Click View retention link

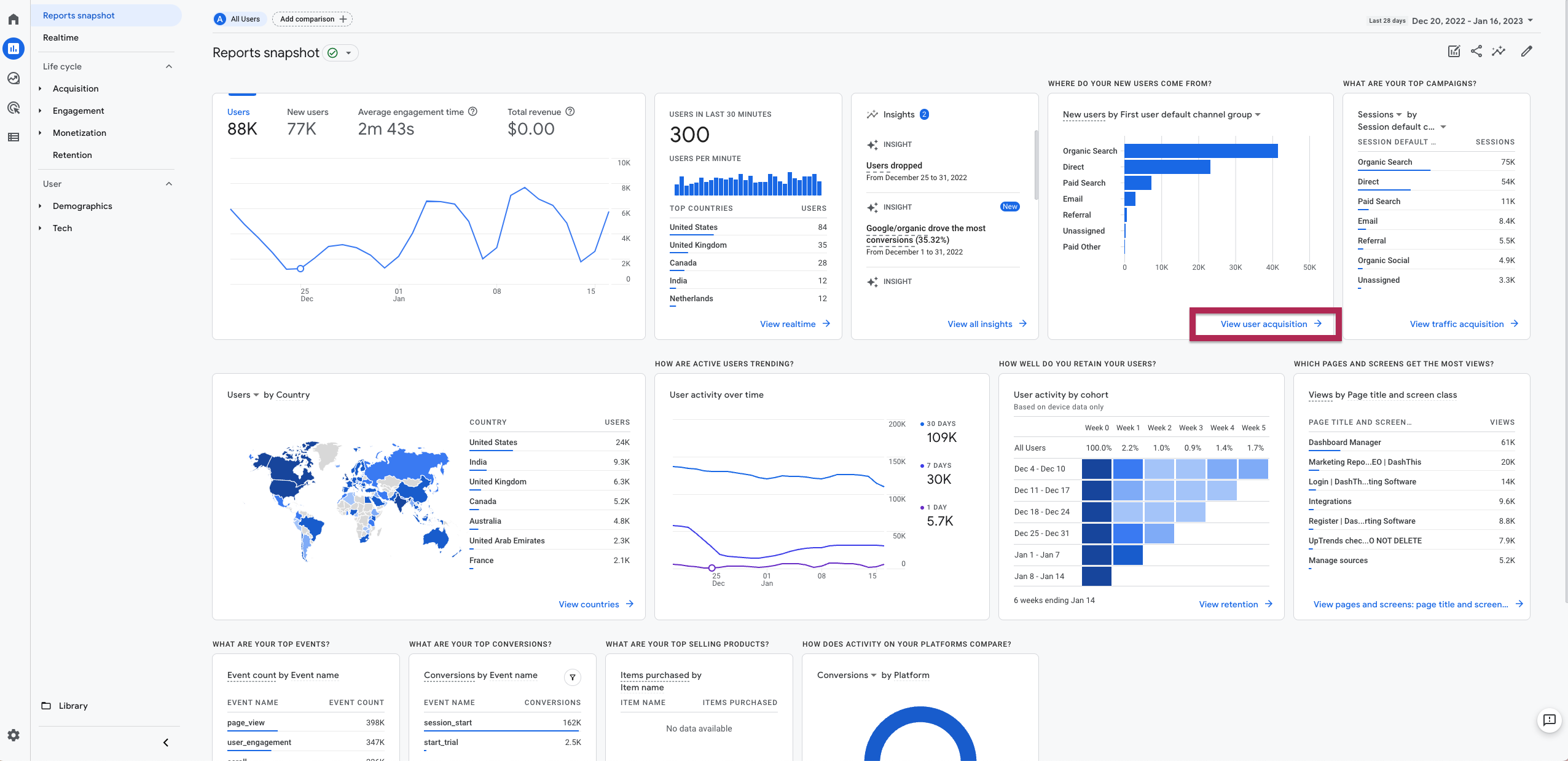pyautogui.click(x=1236, y=604)
